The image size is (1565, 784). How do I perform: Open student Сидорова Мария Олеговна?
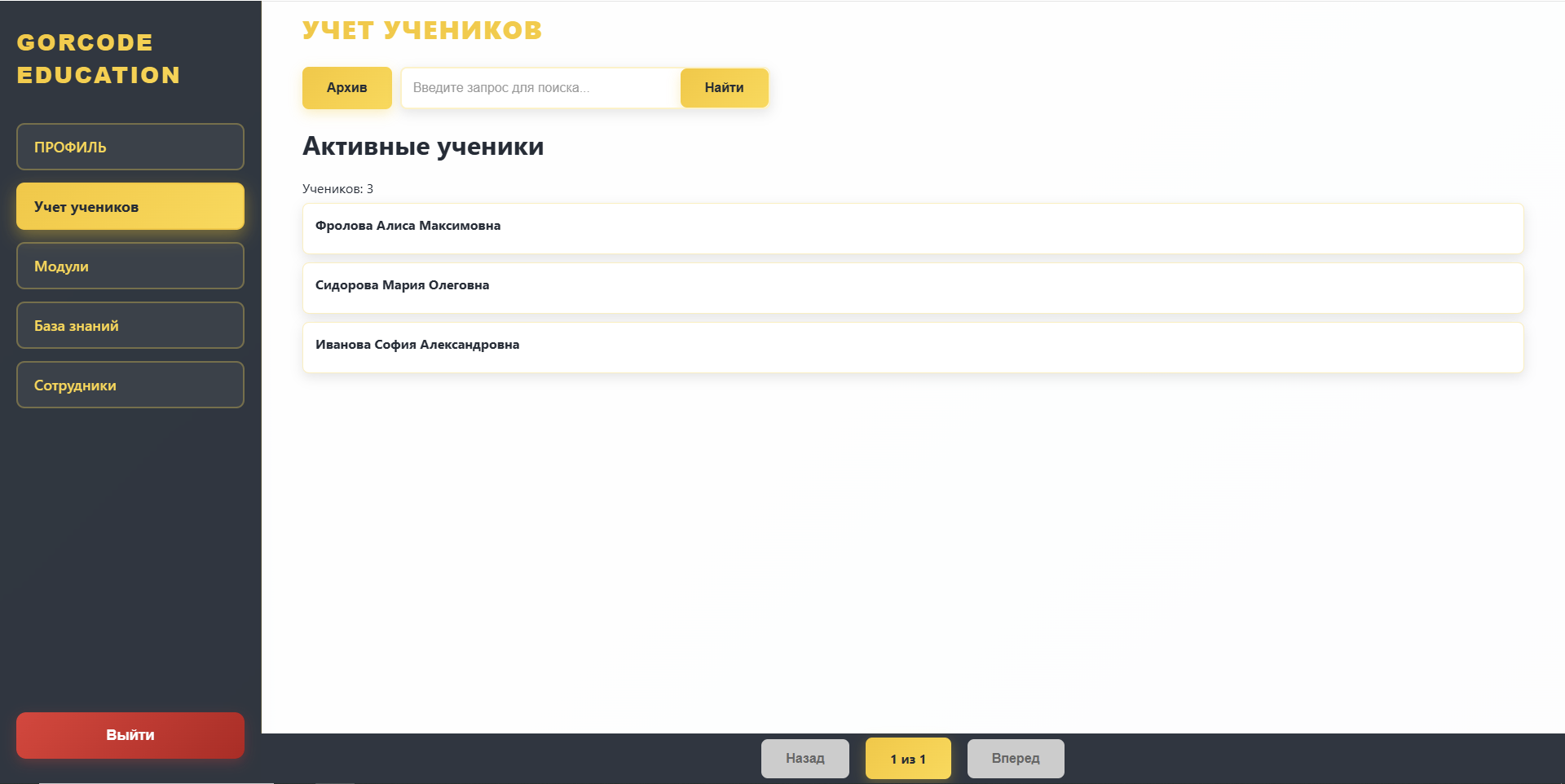point(912,288)
